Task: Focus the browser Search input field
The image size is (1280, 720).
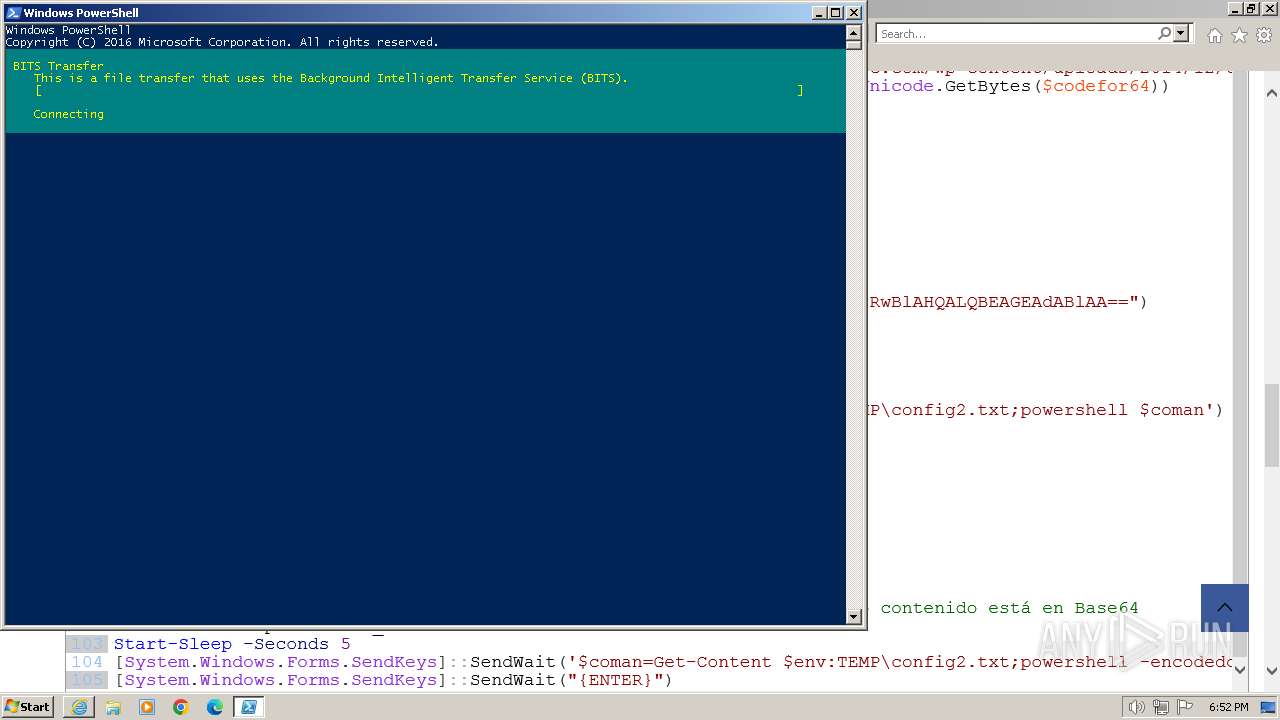Action: (1016, 33)
